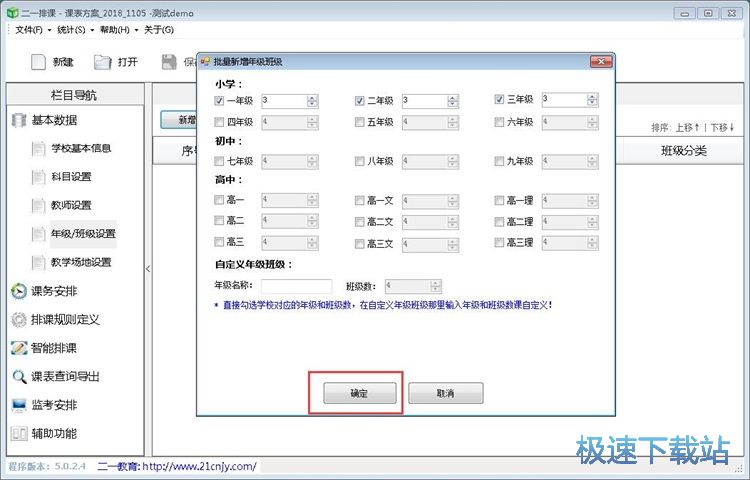Uncheck the 二年级 checkbox
Viewport: 750px width, 480px height.
point(359,100)
